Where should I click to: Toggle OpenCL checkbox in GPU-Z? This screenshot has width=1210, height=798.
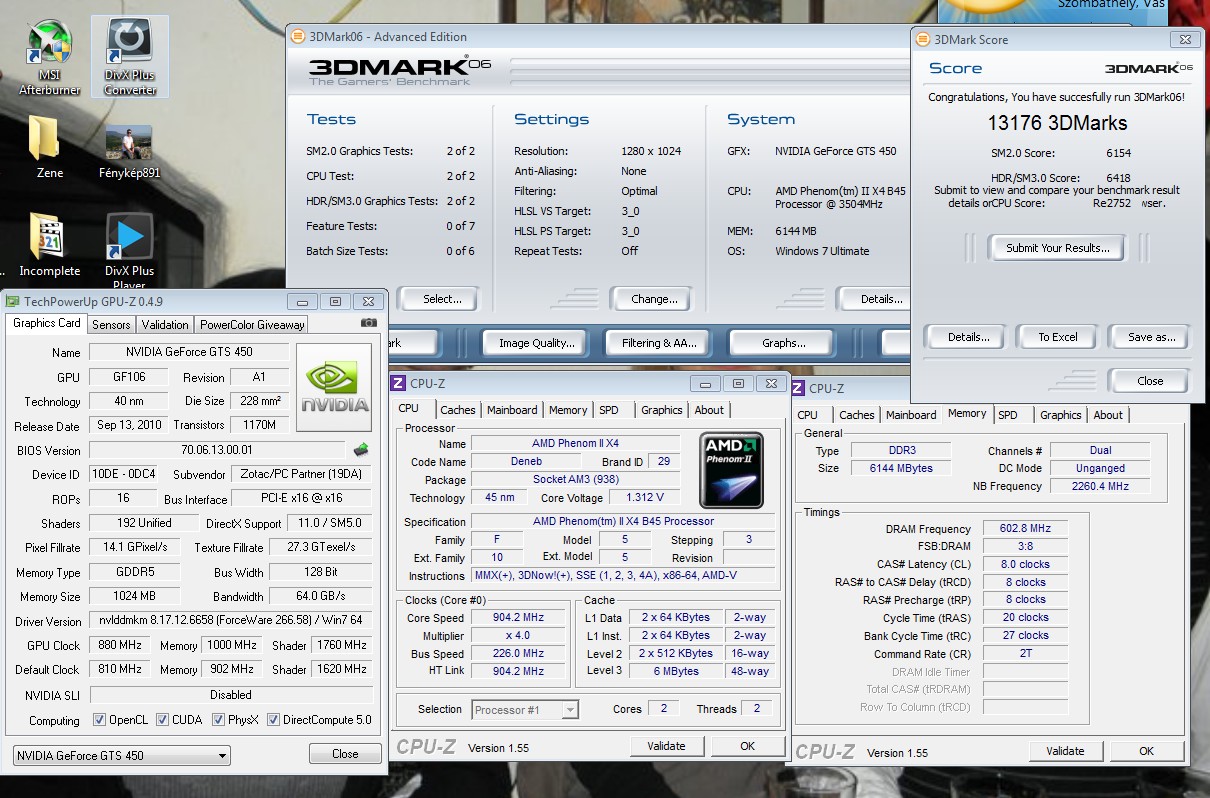(x=99, y=720)
